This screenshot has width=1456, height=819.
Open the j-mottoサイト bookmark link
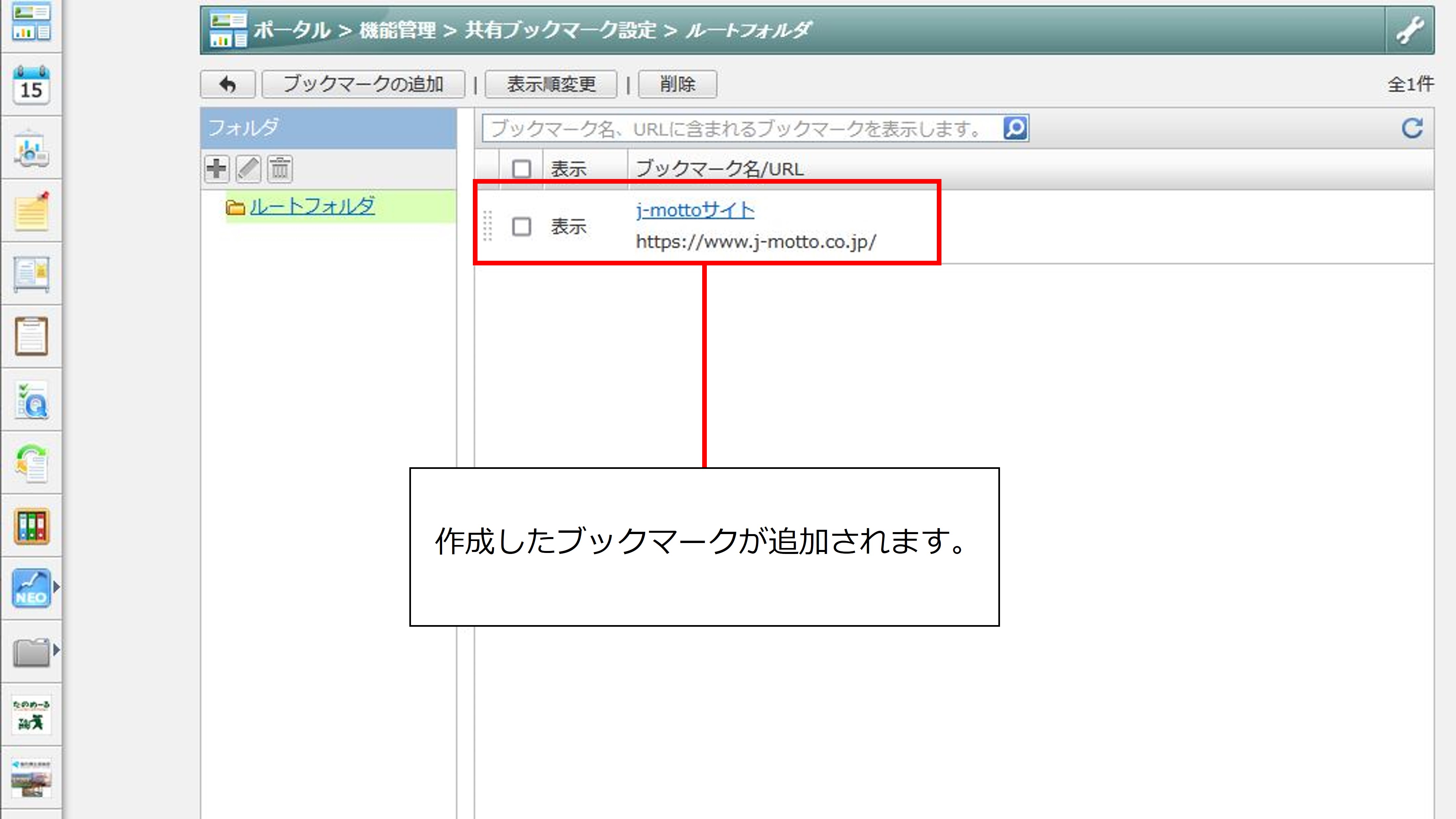(695, 210)
